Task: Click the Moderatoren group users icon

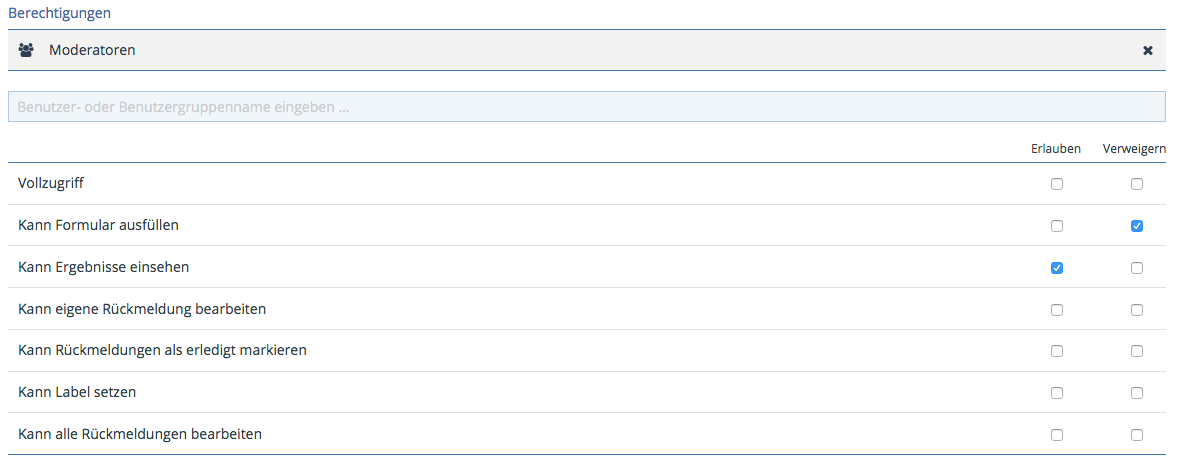Action: pos(26,50)
